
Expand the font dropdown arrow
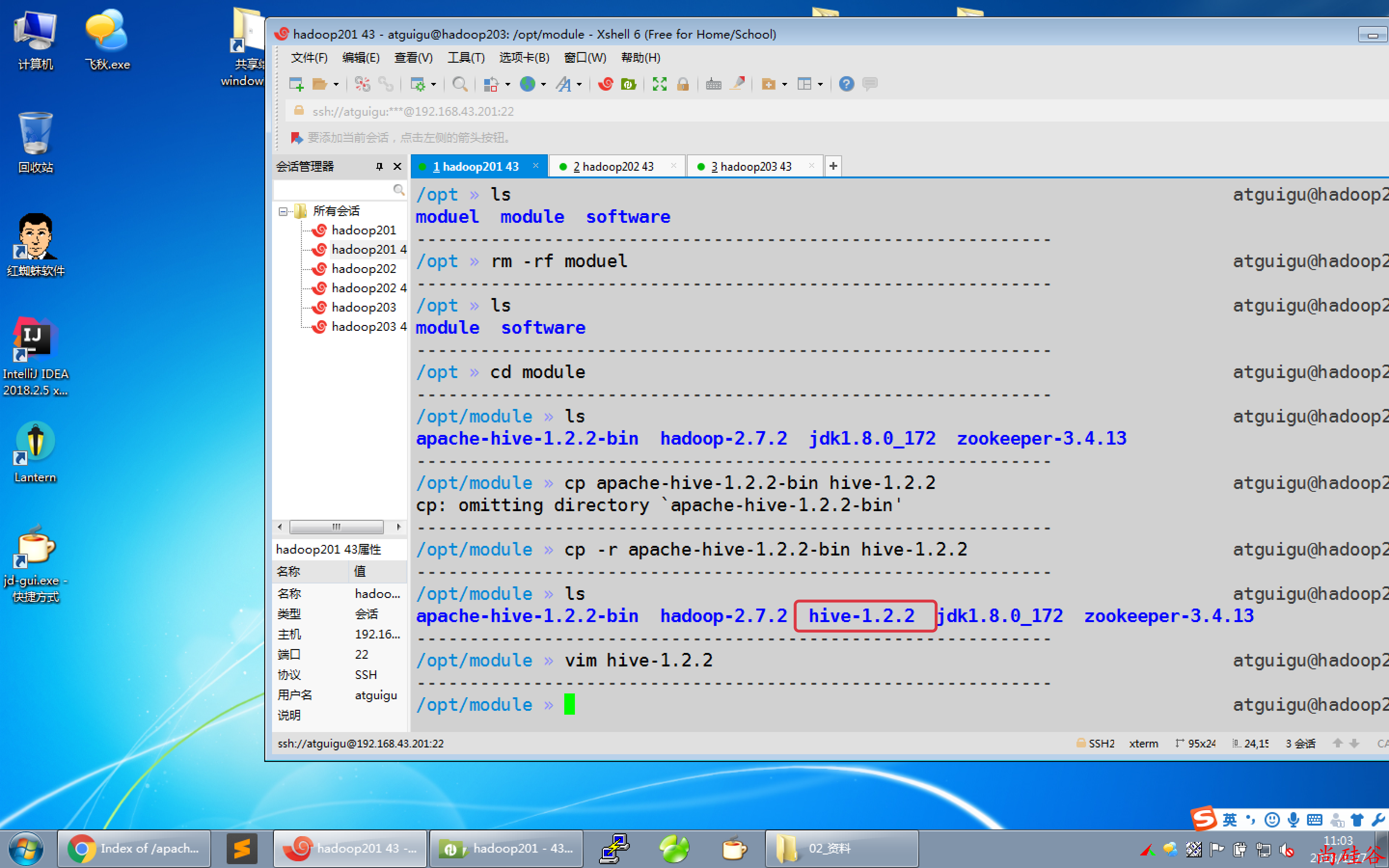click(579, 84)
